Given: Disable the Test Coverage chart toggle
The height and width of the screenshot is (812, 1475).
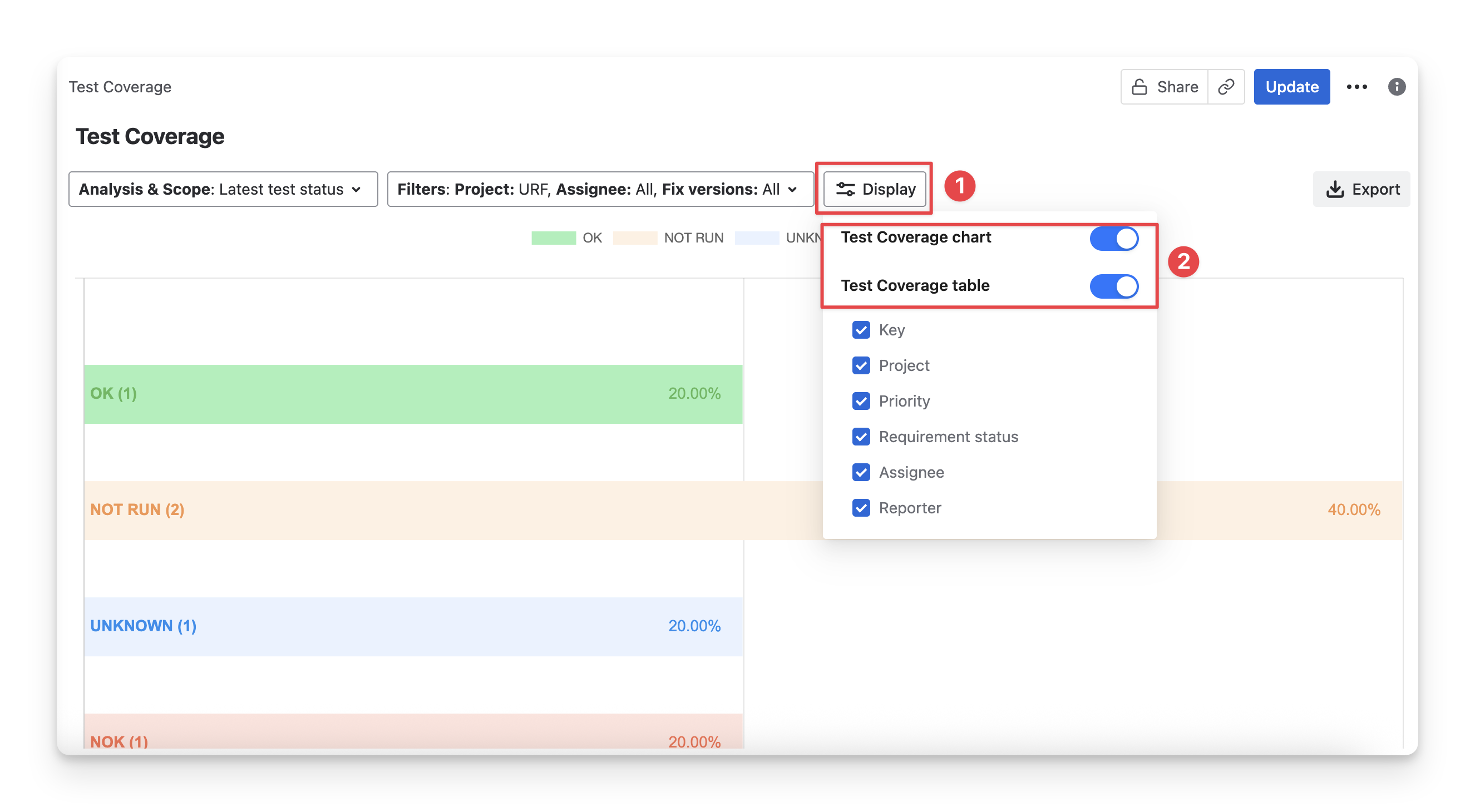Looking at the screenshot, I should (1113, 239).
